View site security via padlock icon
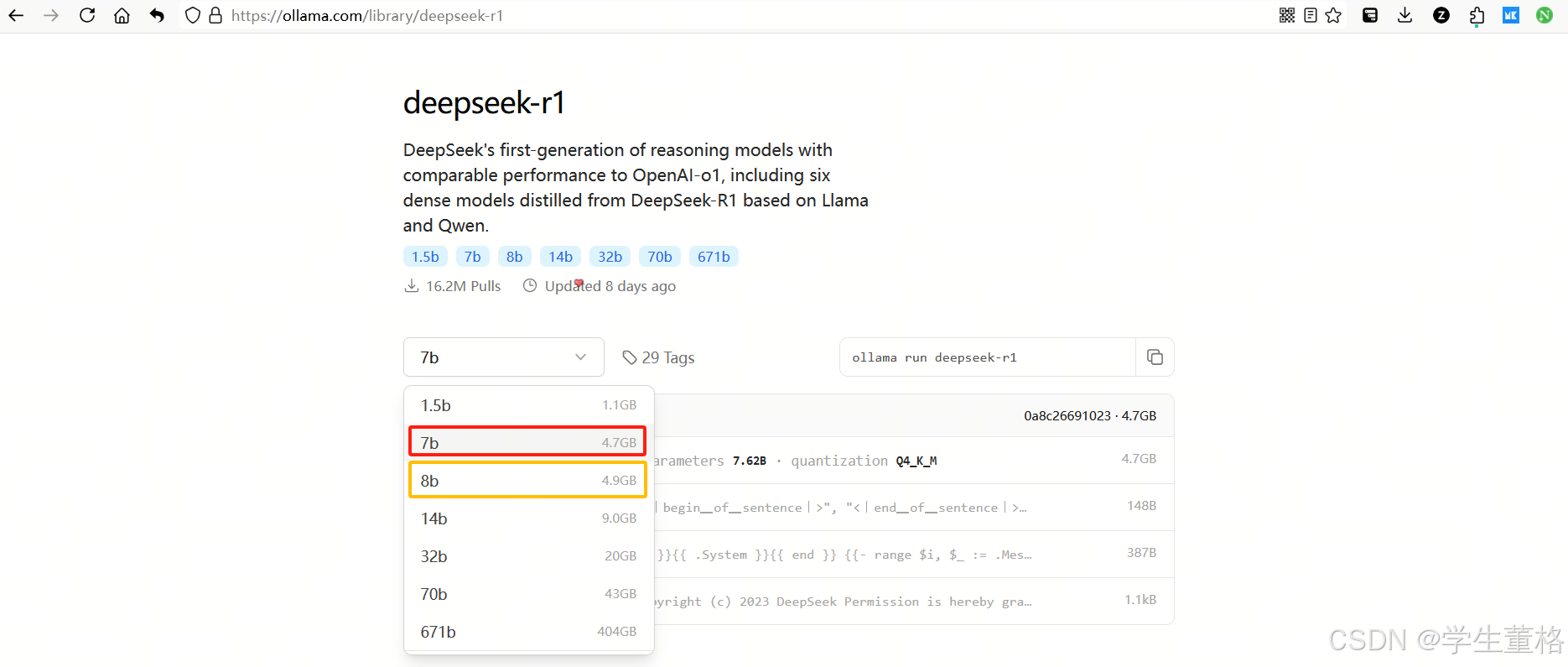 pos(215,15)
